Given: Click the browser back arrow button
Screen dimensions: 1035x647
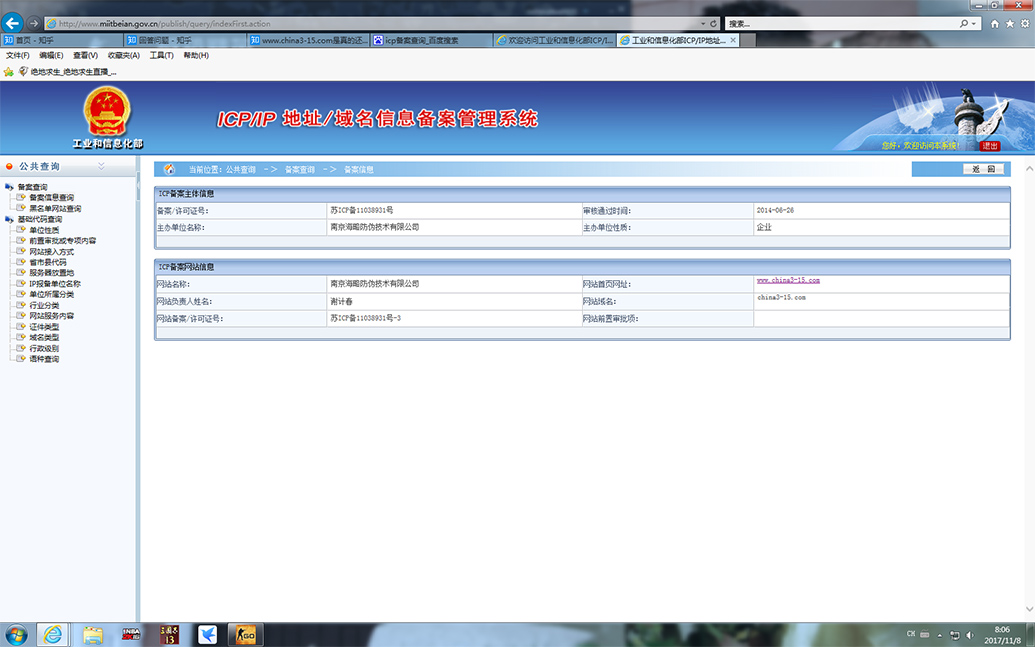Looking at the screenshot, I should coord(13,23).
